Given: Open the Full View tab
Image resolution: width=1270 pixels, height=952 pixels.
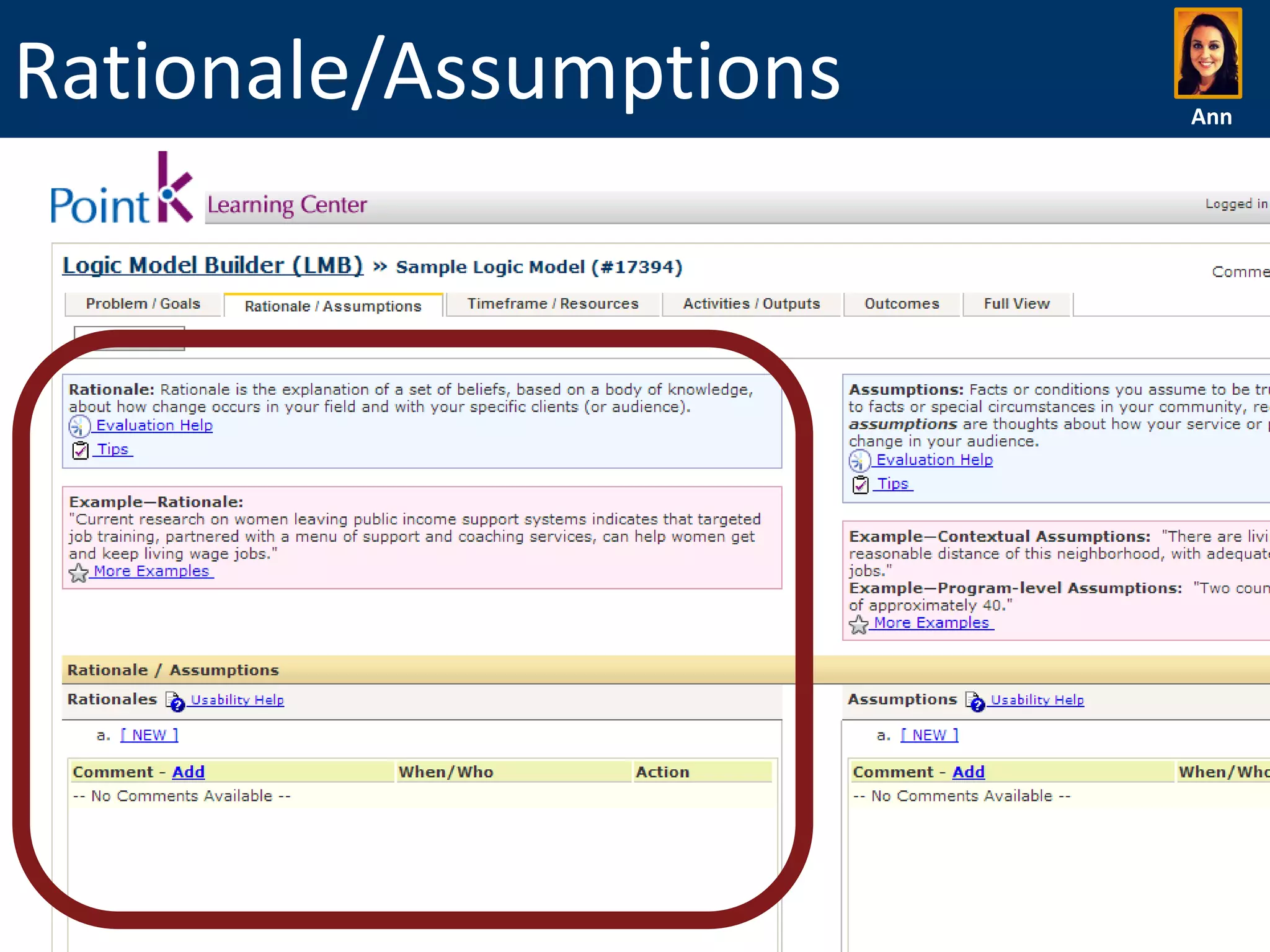Looking at the screenshot, I should click(1016, 304).
